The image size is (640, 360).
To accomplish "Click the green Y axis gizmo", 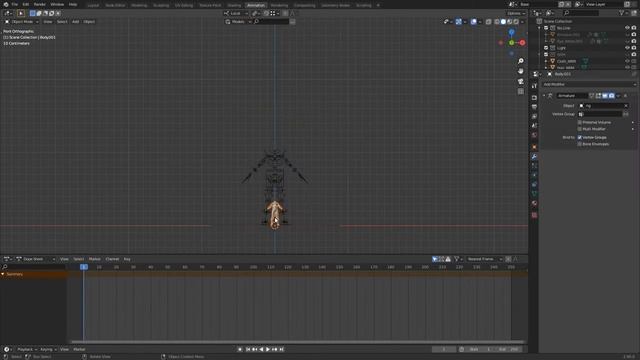I will coord(511,42).
